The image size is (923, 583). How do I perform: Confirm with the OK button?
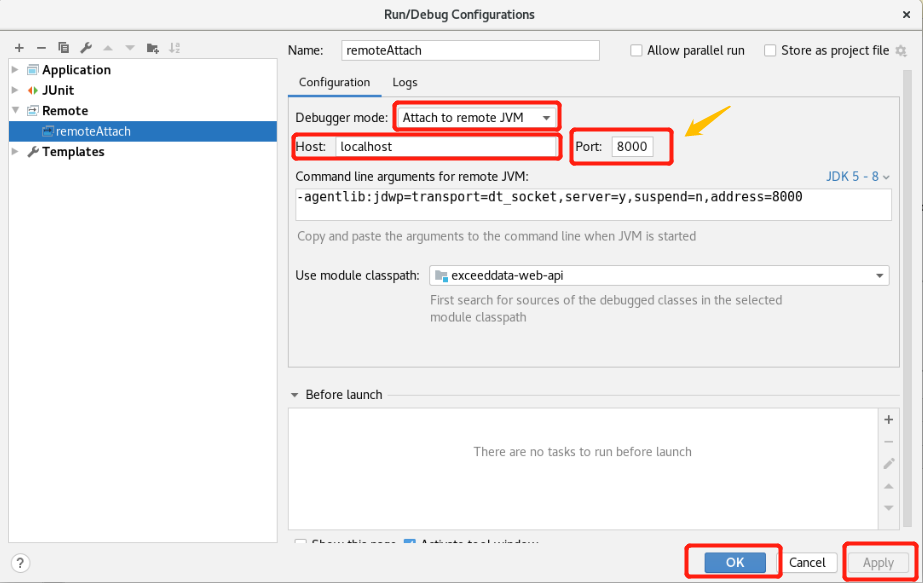[735, 562]
